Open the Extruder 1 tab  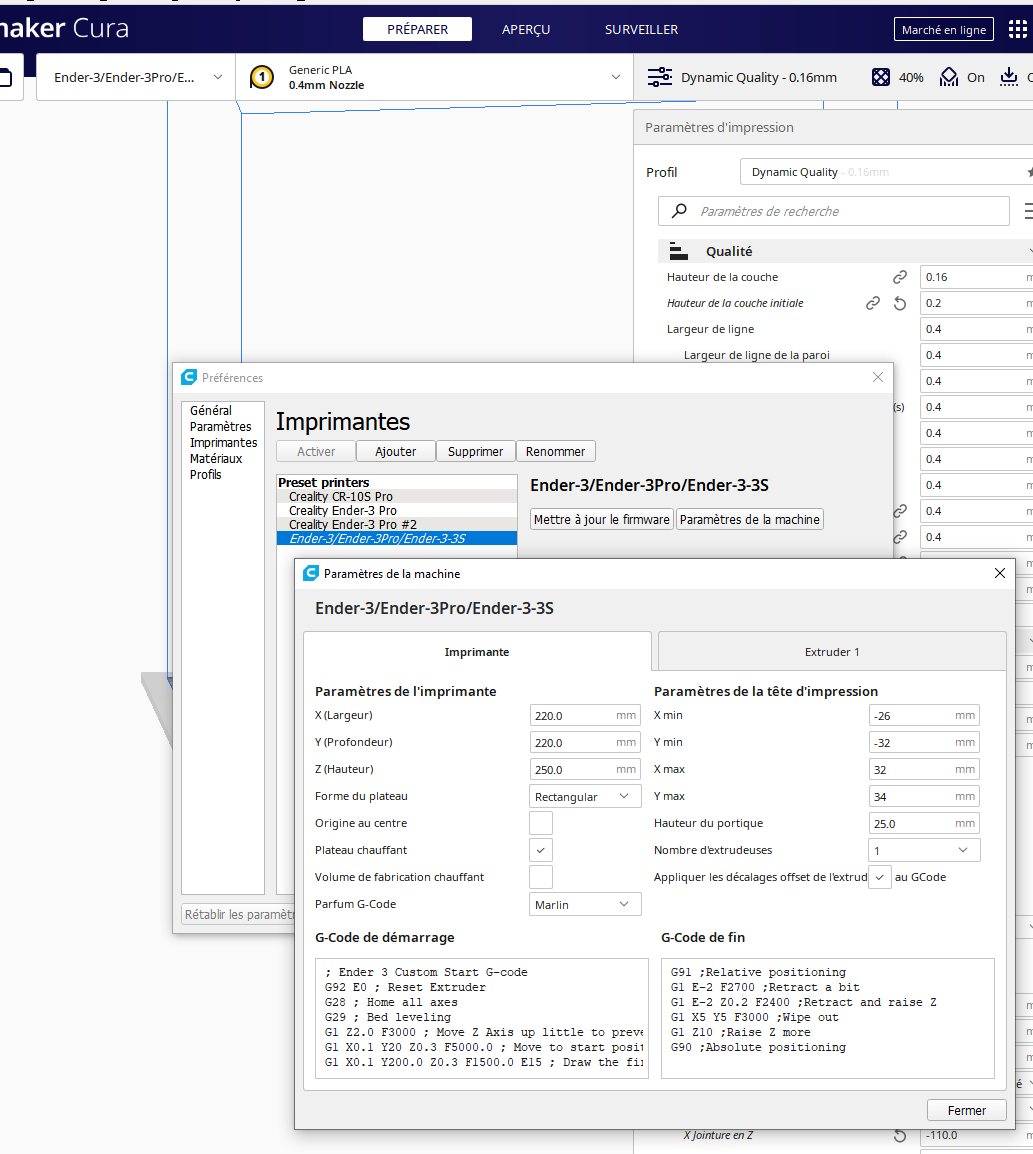[x=832, y=652]
